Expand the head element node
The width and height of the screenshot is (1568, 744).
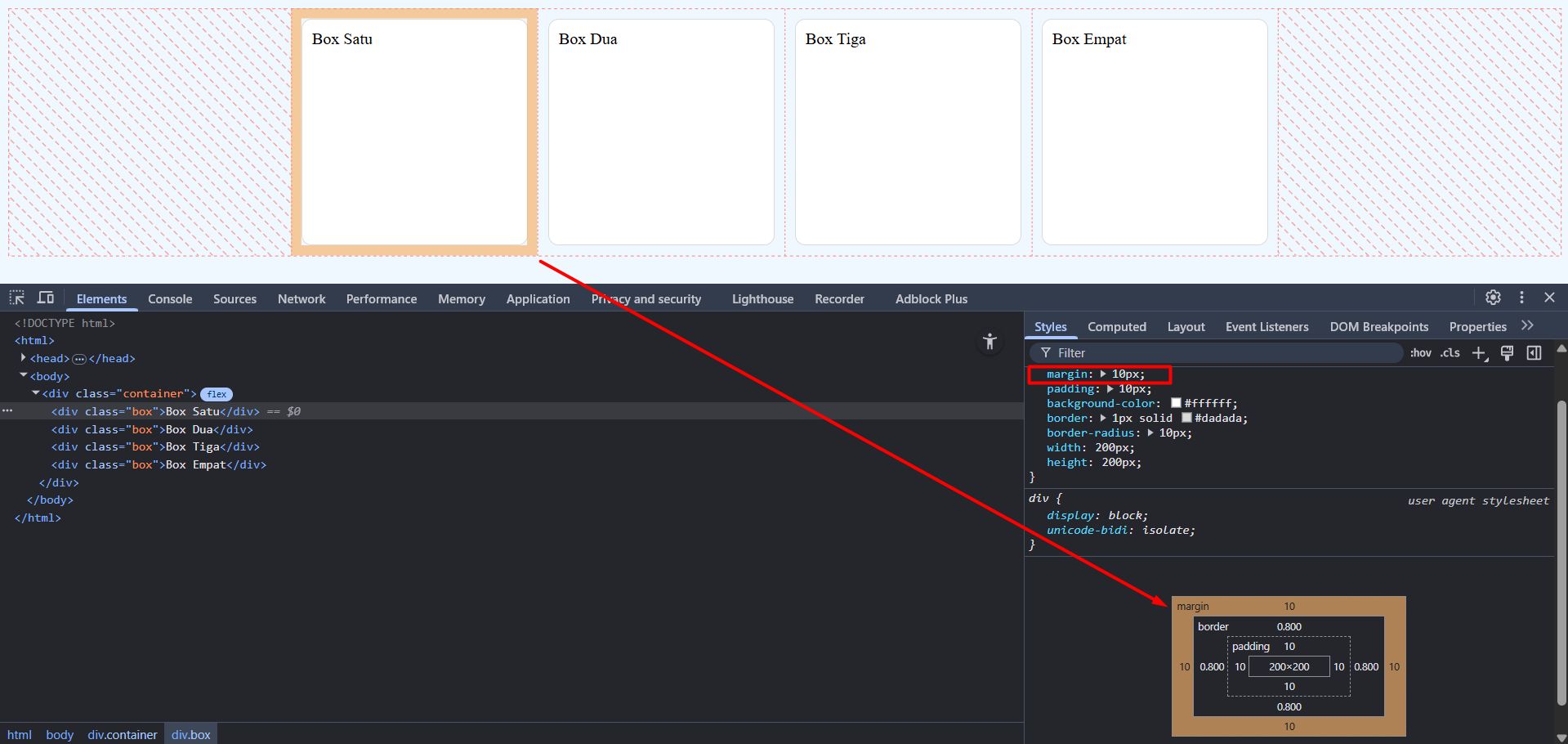pyautogui.click(x=23, y=358)
